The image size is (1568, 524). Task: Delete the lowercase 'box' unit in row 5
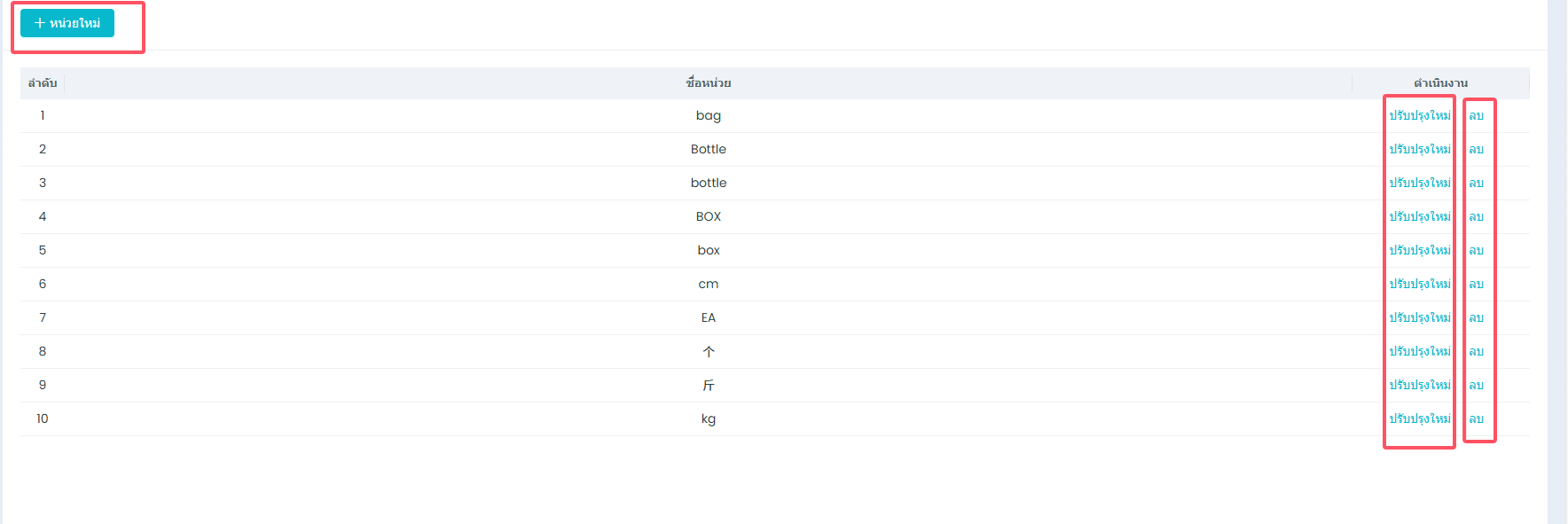coord(1476,250)
